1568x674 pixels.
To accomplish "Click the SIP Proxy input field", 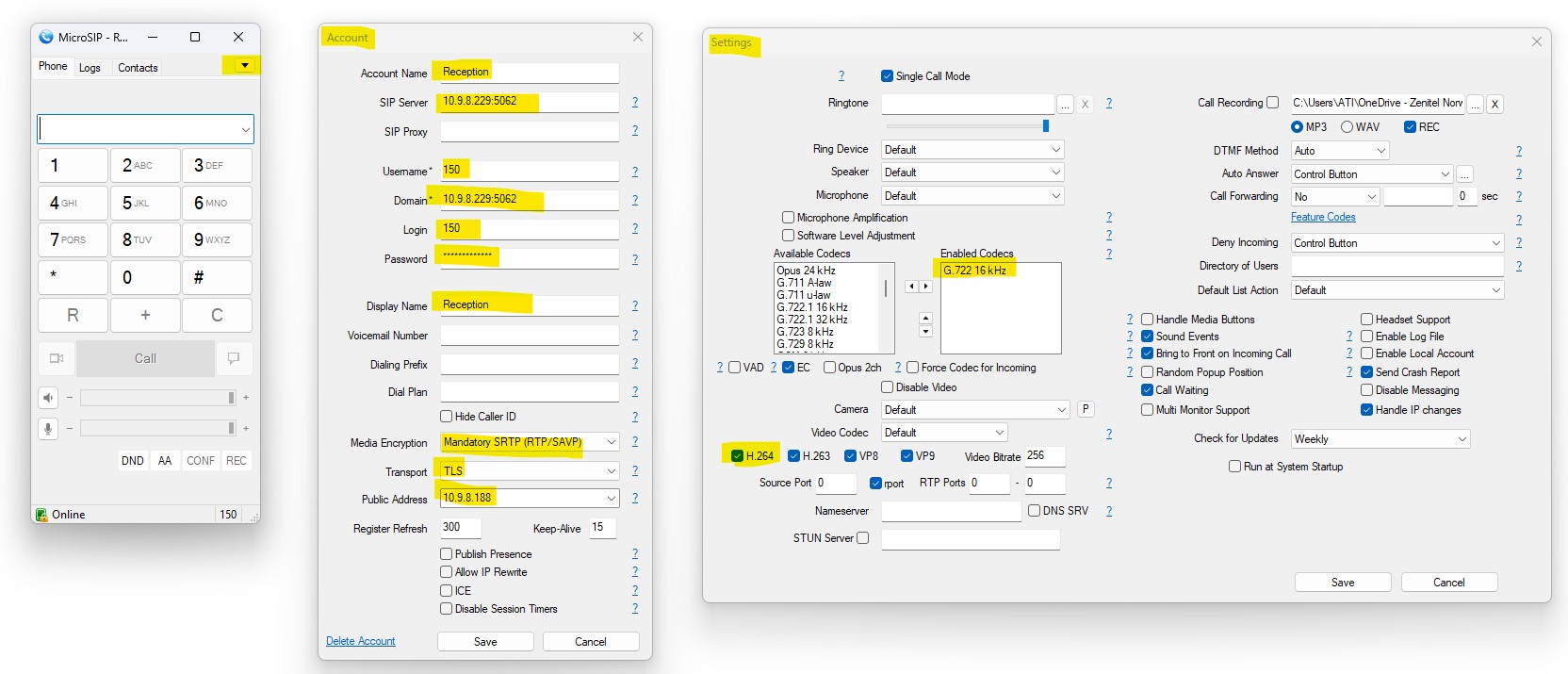I will click(529, 132).
